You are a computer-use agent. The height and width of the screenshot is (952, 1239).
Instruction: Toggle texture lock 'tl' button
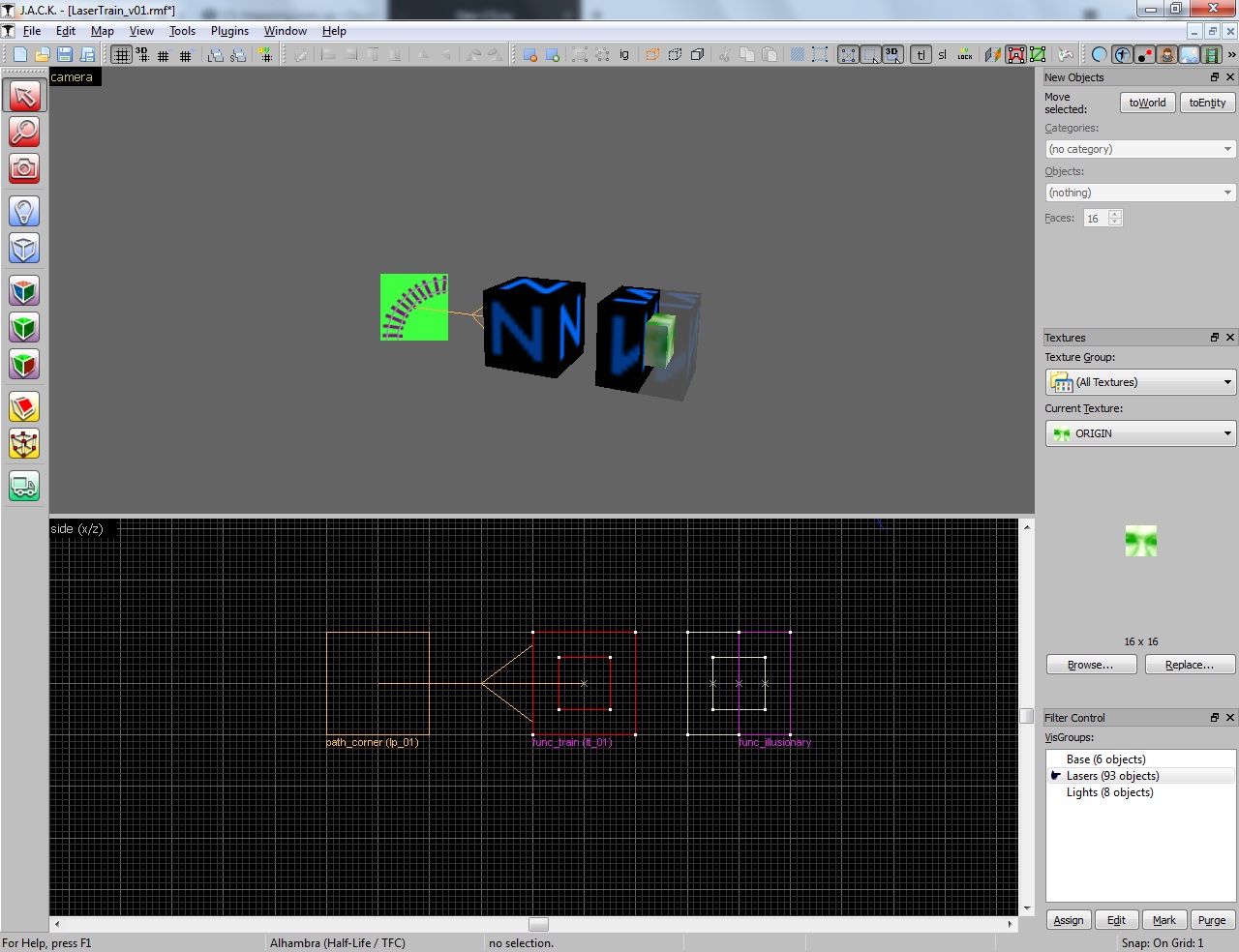(x=922, y=55)
